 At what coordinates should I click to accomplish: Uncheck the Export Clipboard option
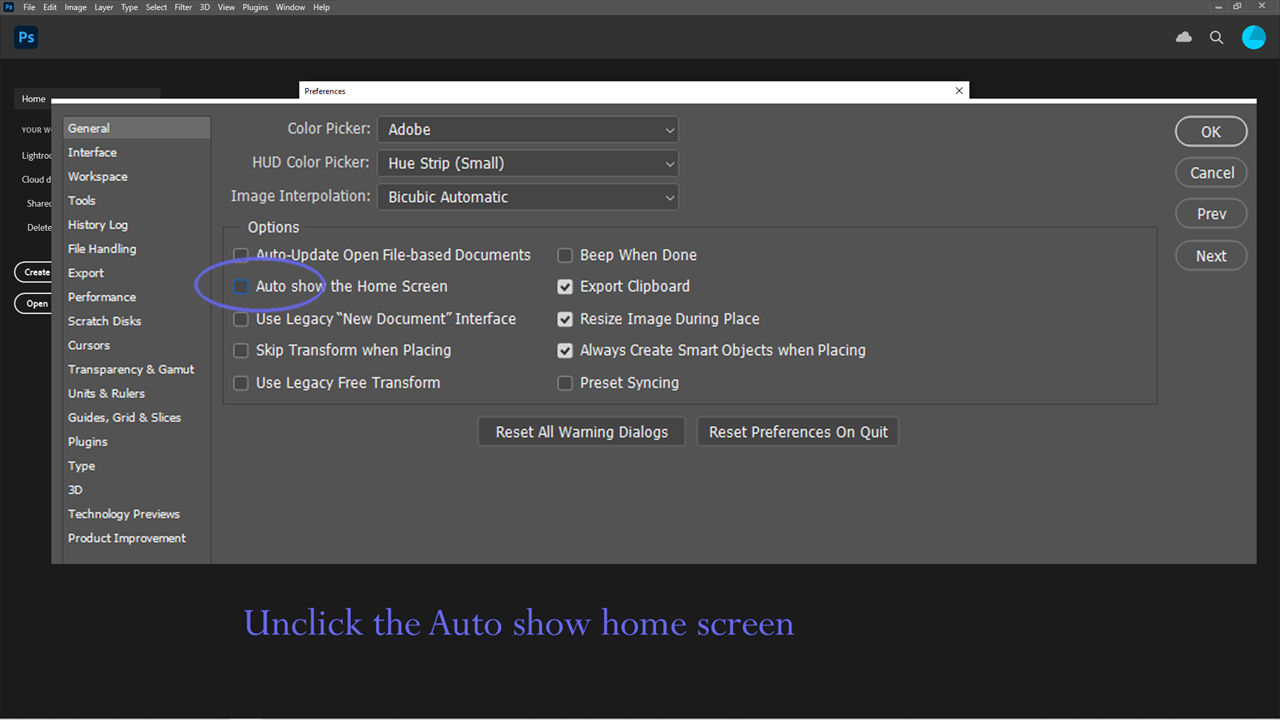tap(565, 286)
